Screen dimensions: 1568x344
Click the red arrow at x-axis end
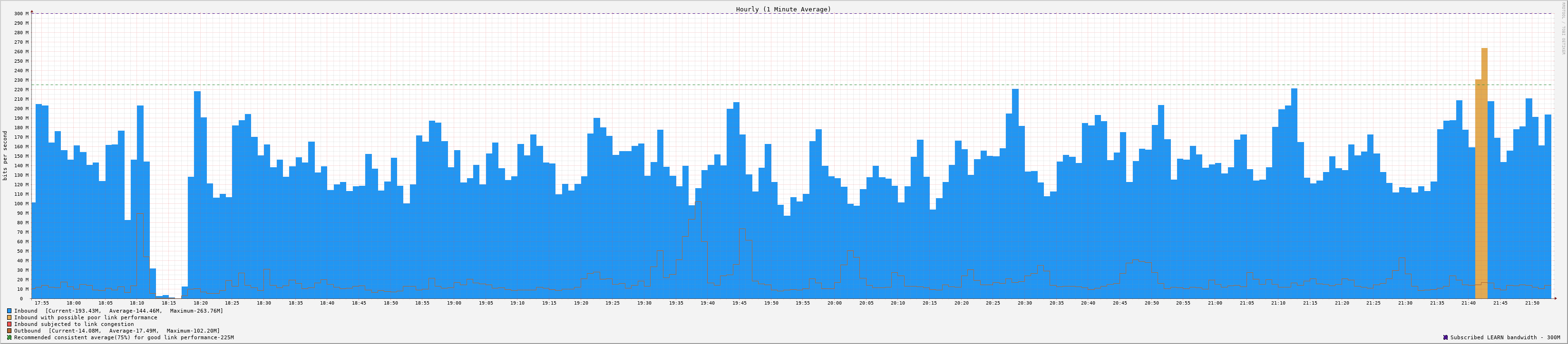point(1555,298)
